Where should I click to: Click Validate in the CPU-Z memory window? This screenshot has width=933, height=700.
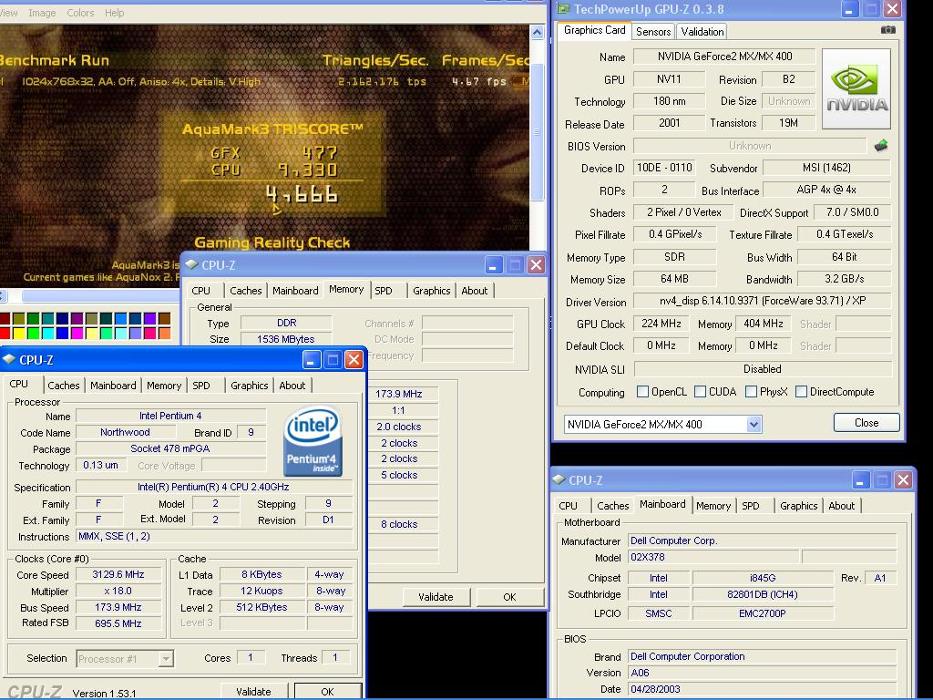[x=436, y=597]
